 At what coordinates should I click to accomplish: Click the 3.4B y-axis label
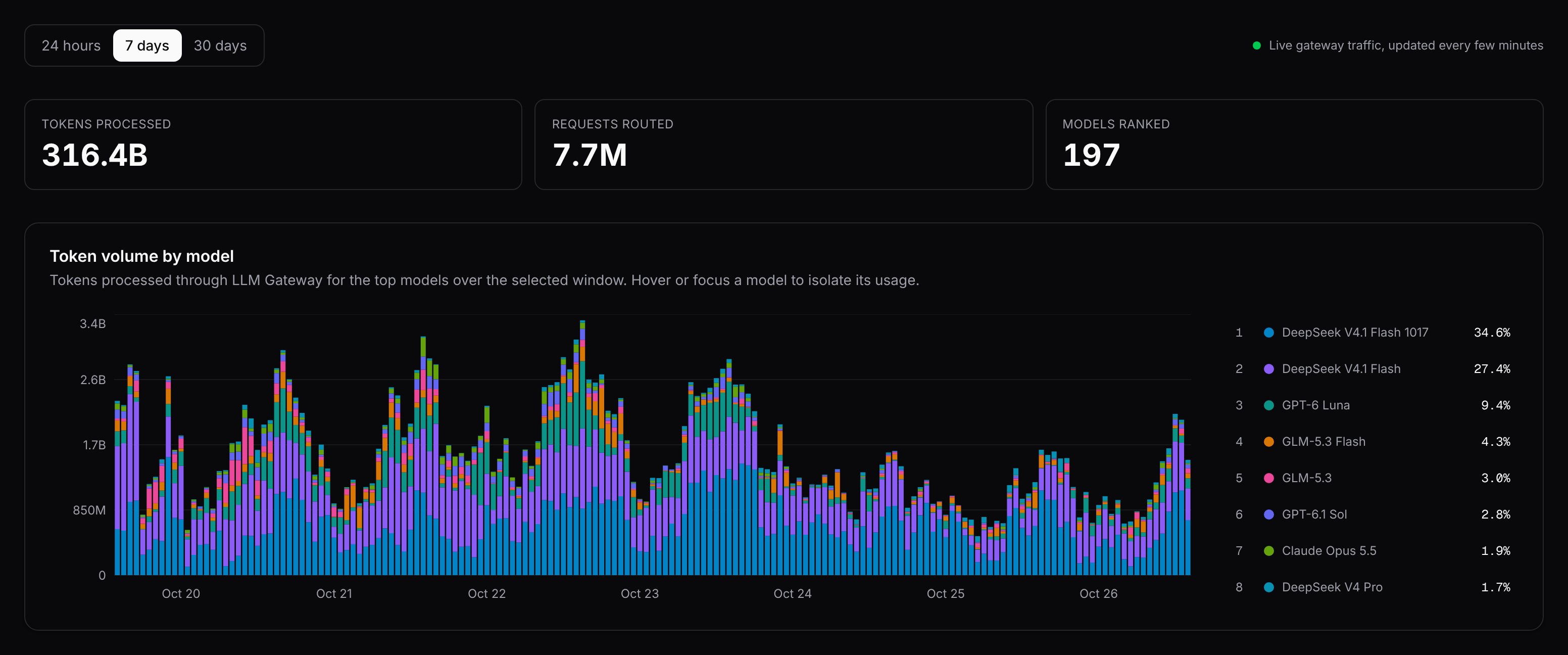pos(92,324)
